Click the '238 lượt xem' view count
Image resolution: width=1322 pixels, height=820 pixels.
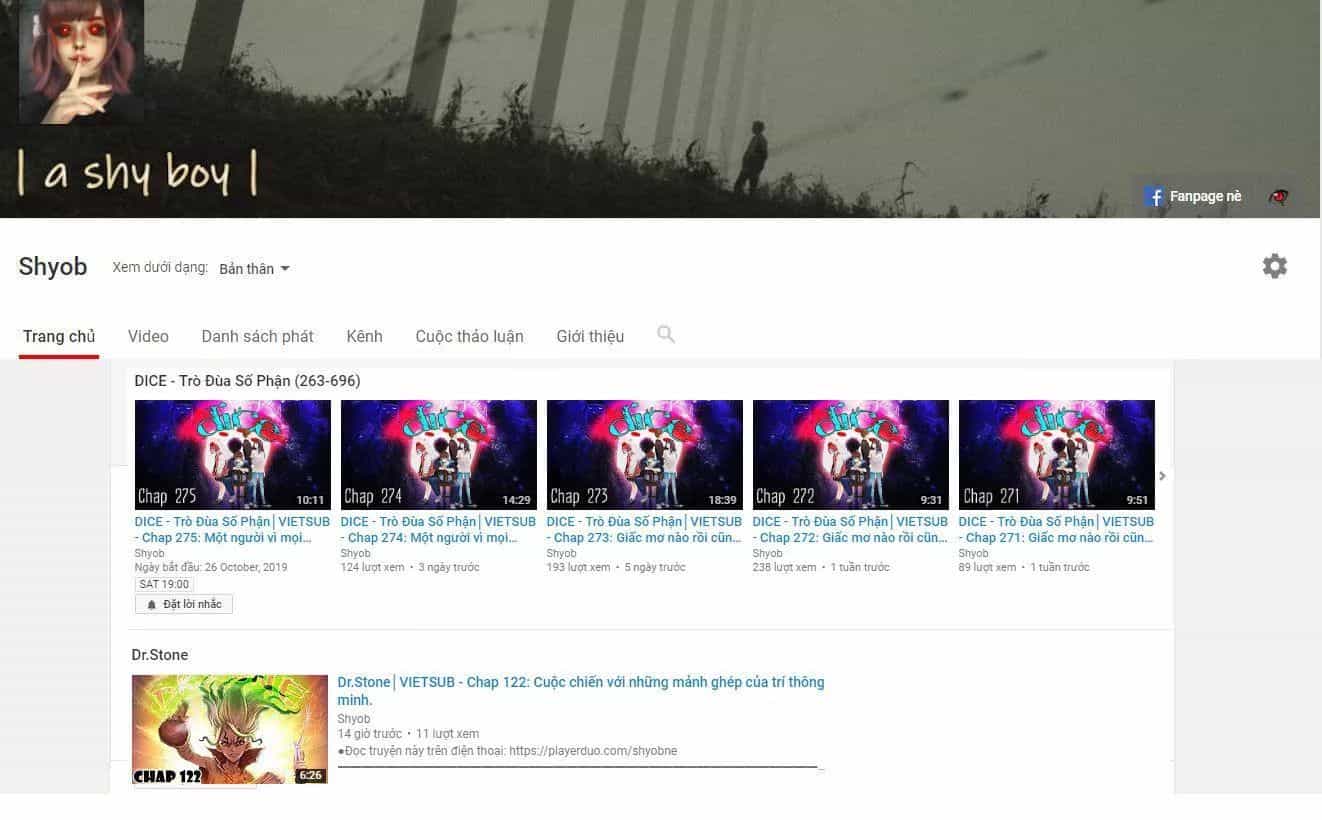coord(784,567)
